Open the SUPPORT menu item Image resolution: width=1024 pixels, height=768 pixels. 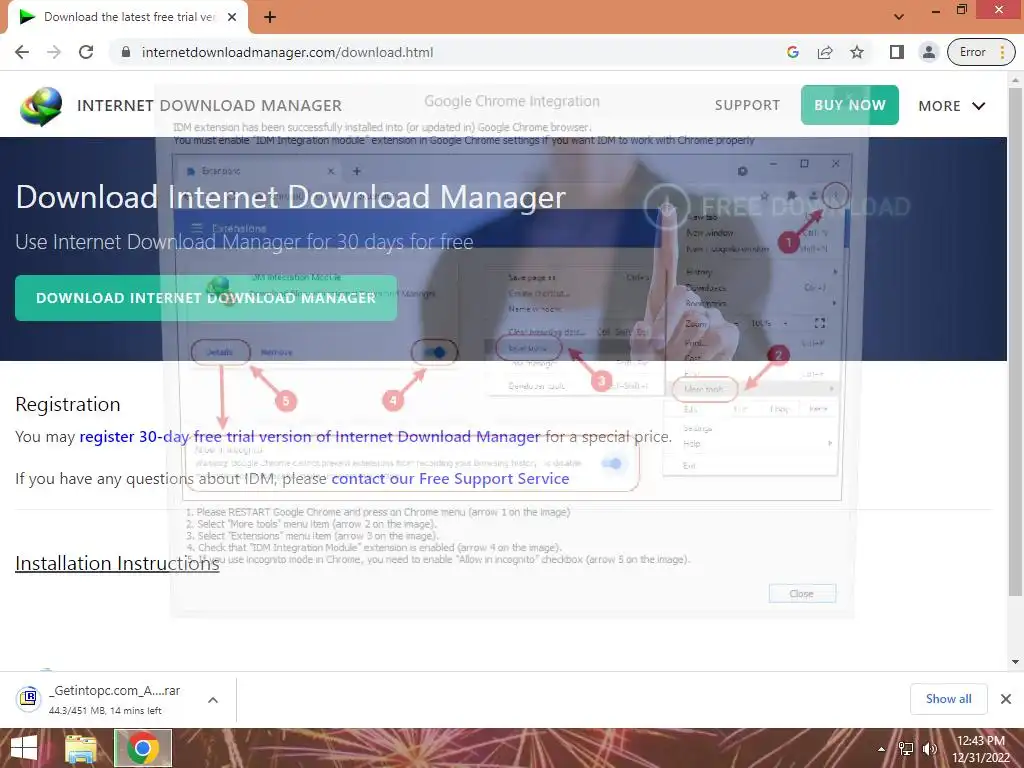[747, 105]
